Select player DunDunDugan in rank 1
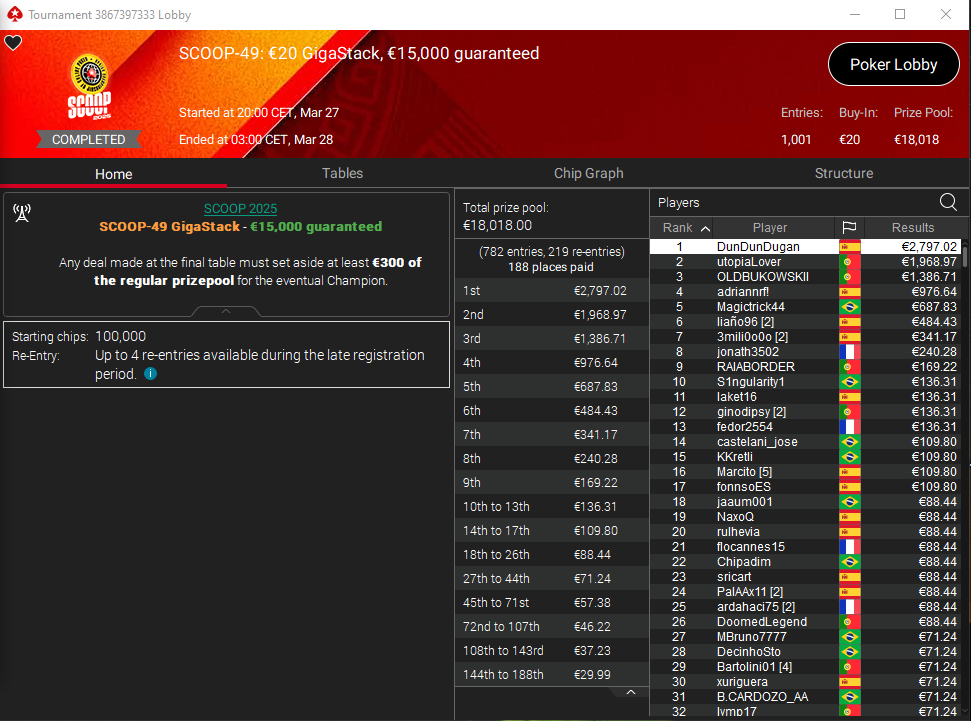 (805, 247)
